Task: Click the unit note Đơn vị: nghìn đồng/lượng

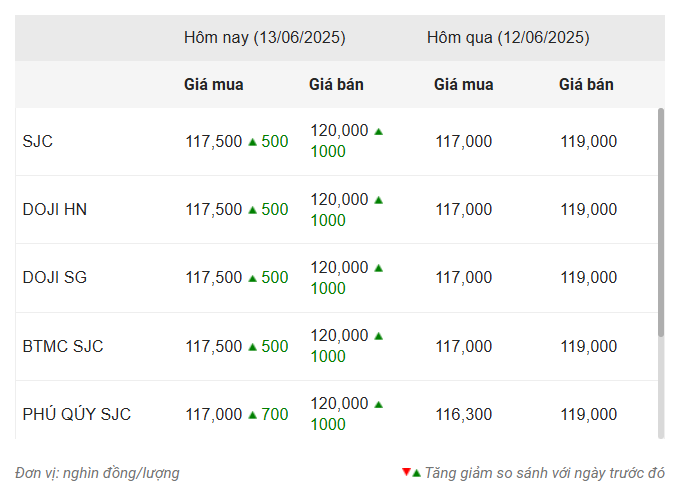Action: pyautogui.click(x=97, y=473)
